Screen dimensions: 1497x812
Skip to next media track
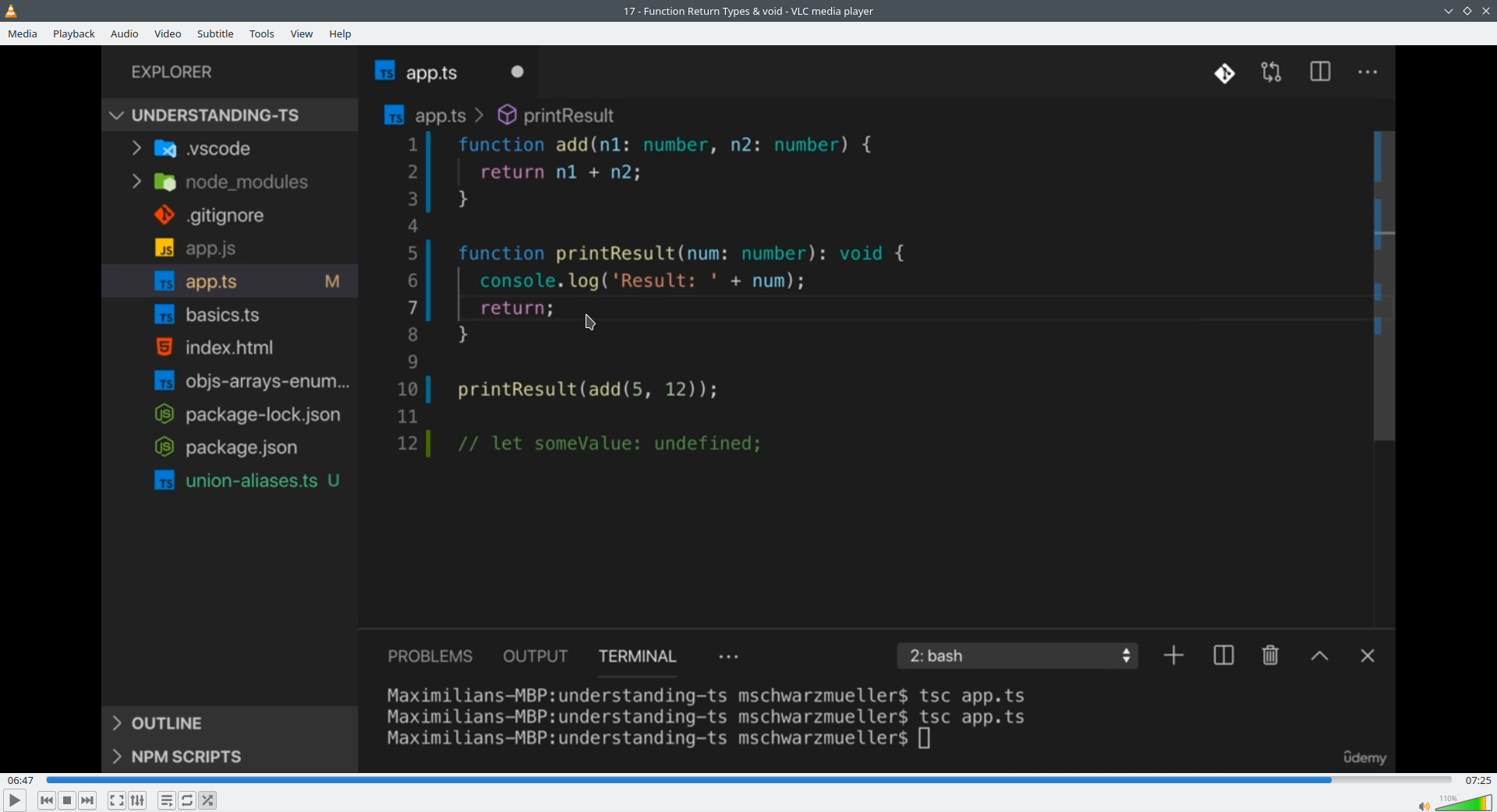88,800
